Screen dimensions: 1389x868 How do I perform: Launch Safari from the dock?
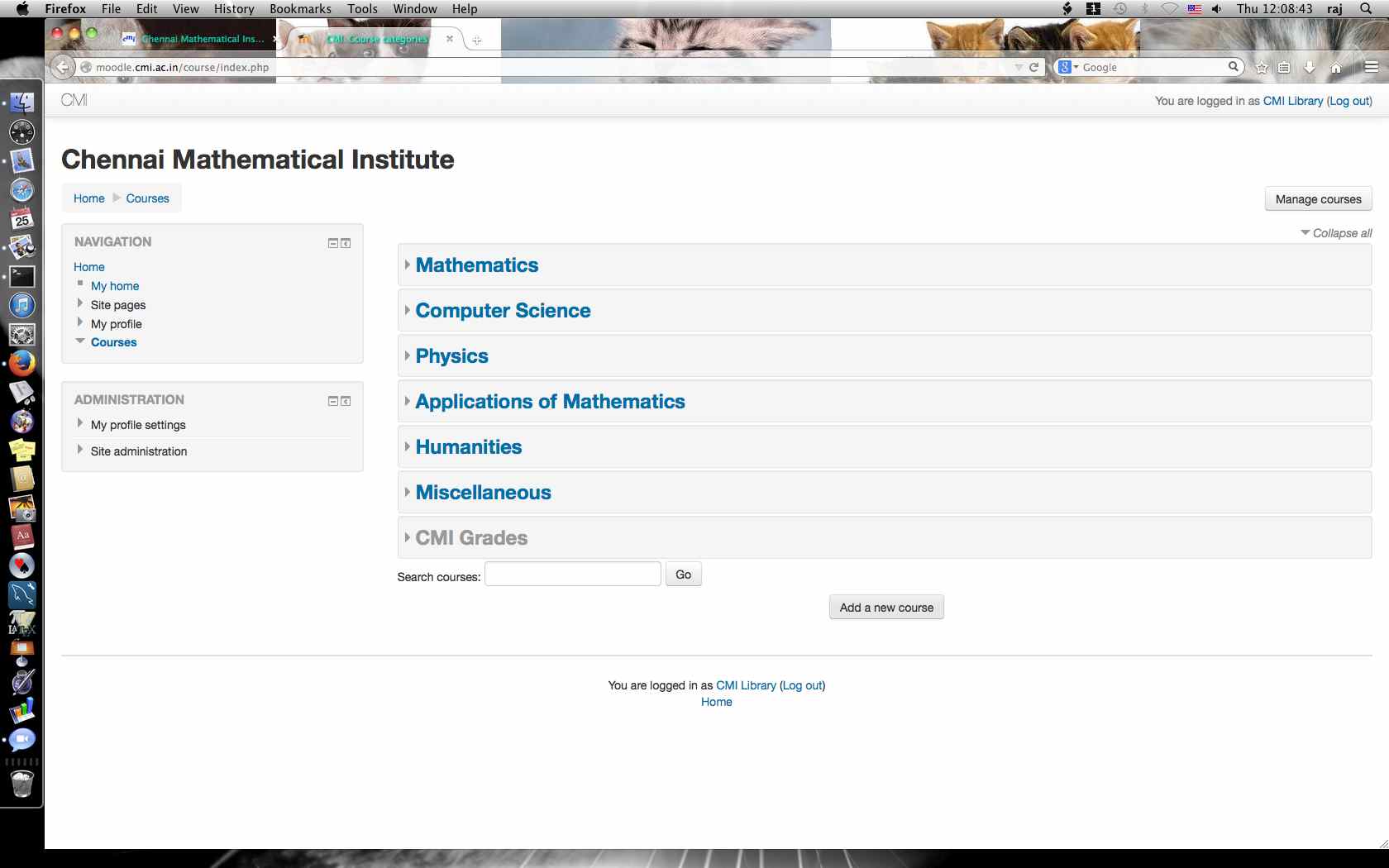[22, 190]
